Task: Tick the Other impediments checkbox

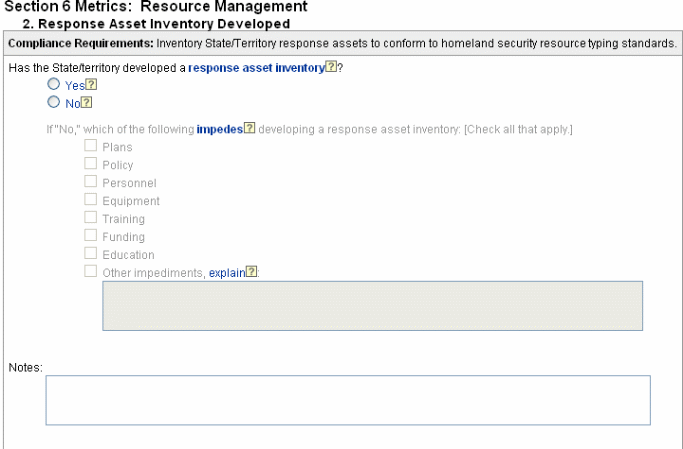Action: (x=91, y=271)
